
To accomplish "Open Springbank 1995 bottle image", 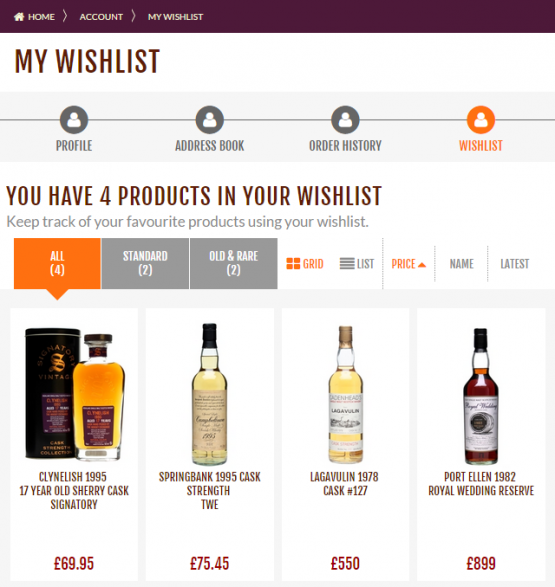I will (x=210, y=394).
